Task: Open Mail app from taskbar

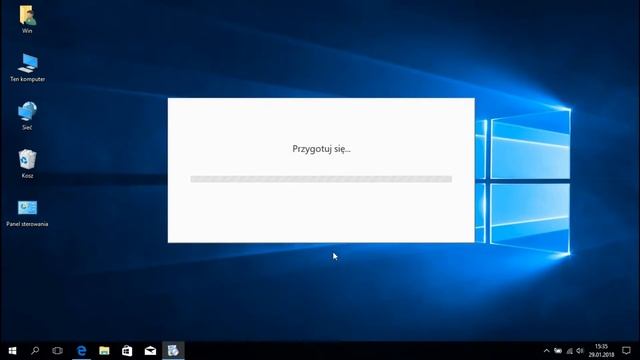Action: (x=150, y=351)
